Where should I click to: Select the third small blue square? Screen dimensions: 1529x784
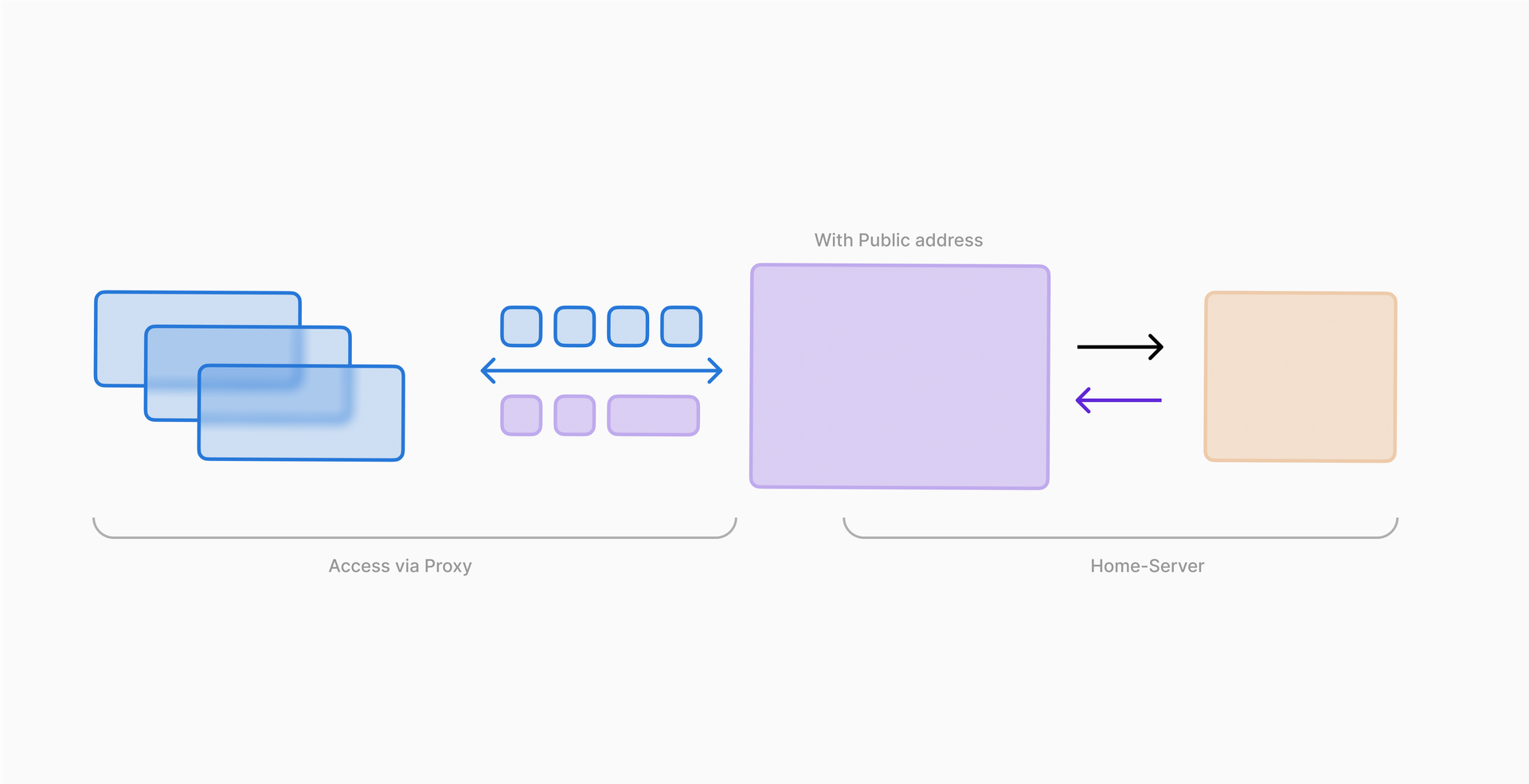click(x=628, y=326)
